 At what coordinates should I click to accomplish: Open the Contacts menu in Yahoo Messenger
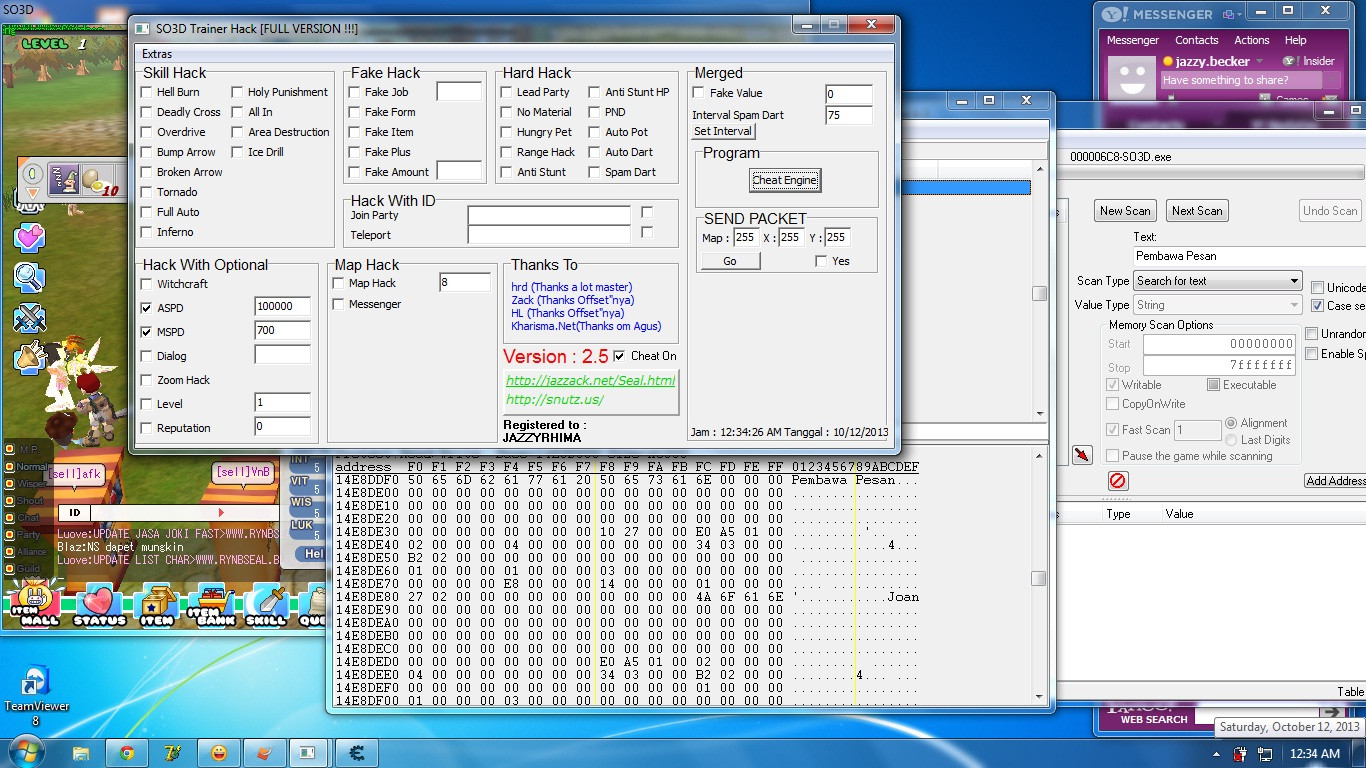(1197, 40)
